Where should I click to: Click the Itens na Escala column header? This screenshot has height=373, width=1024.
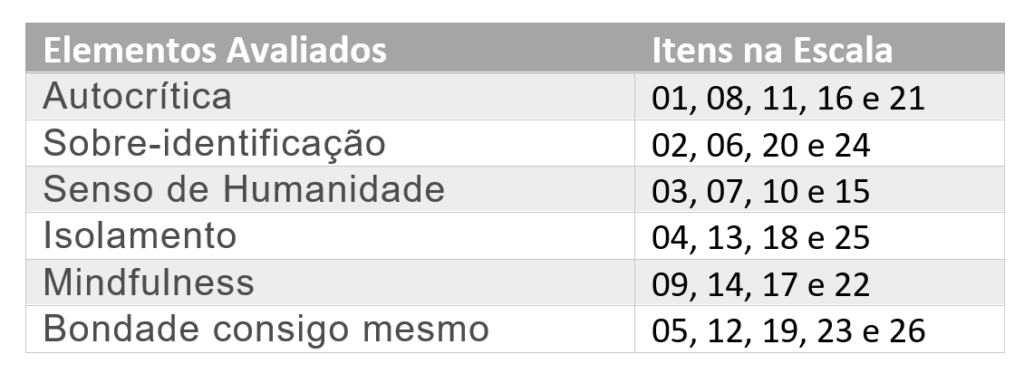(x=819, y=48)
